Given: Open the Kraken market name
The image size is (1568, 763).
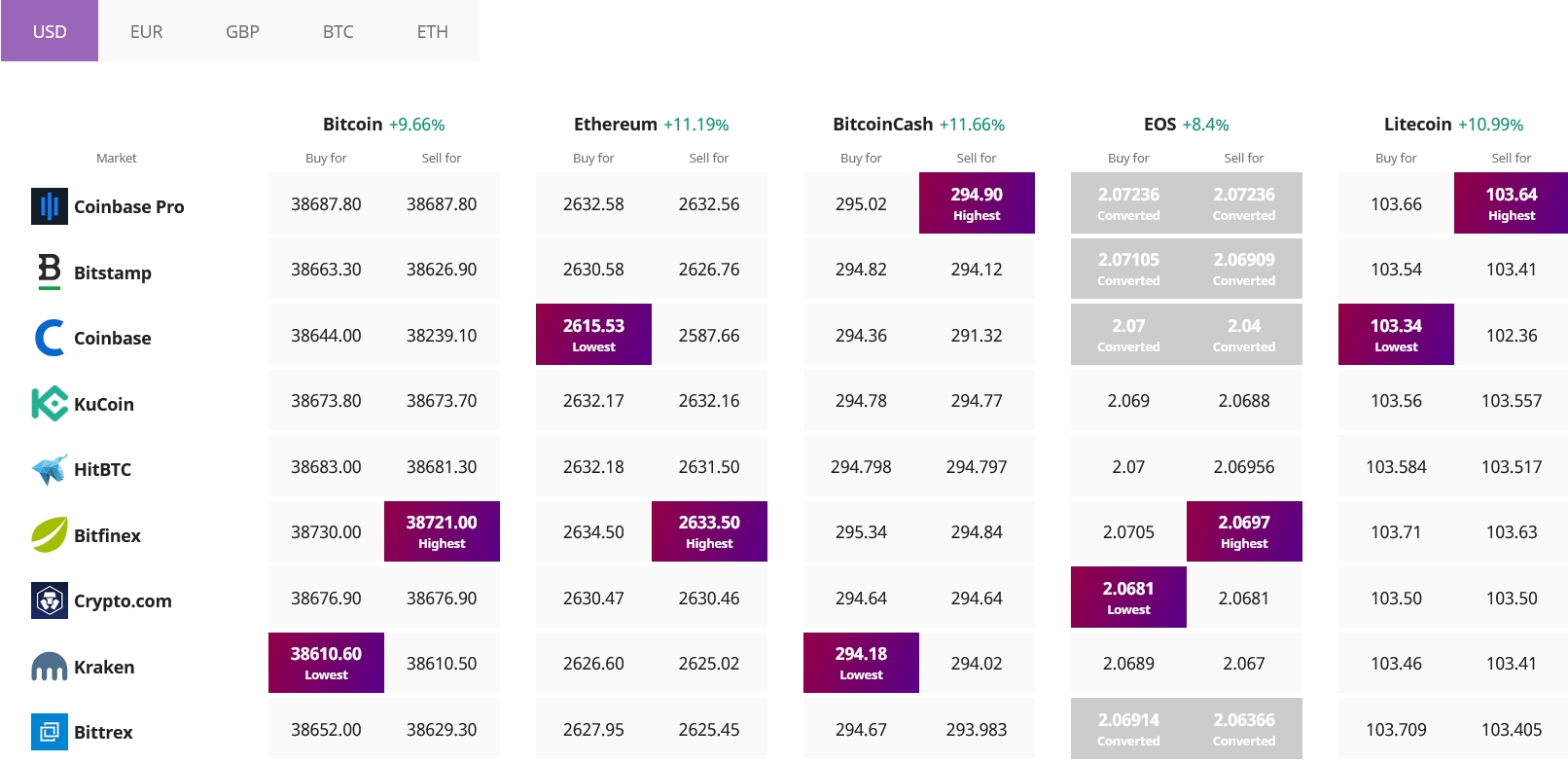Looking at the screenshot, I should pos(104,667).
